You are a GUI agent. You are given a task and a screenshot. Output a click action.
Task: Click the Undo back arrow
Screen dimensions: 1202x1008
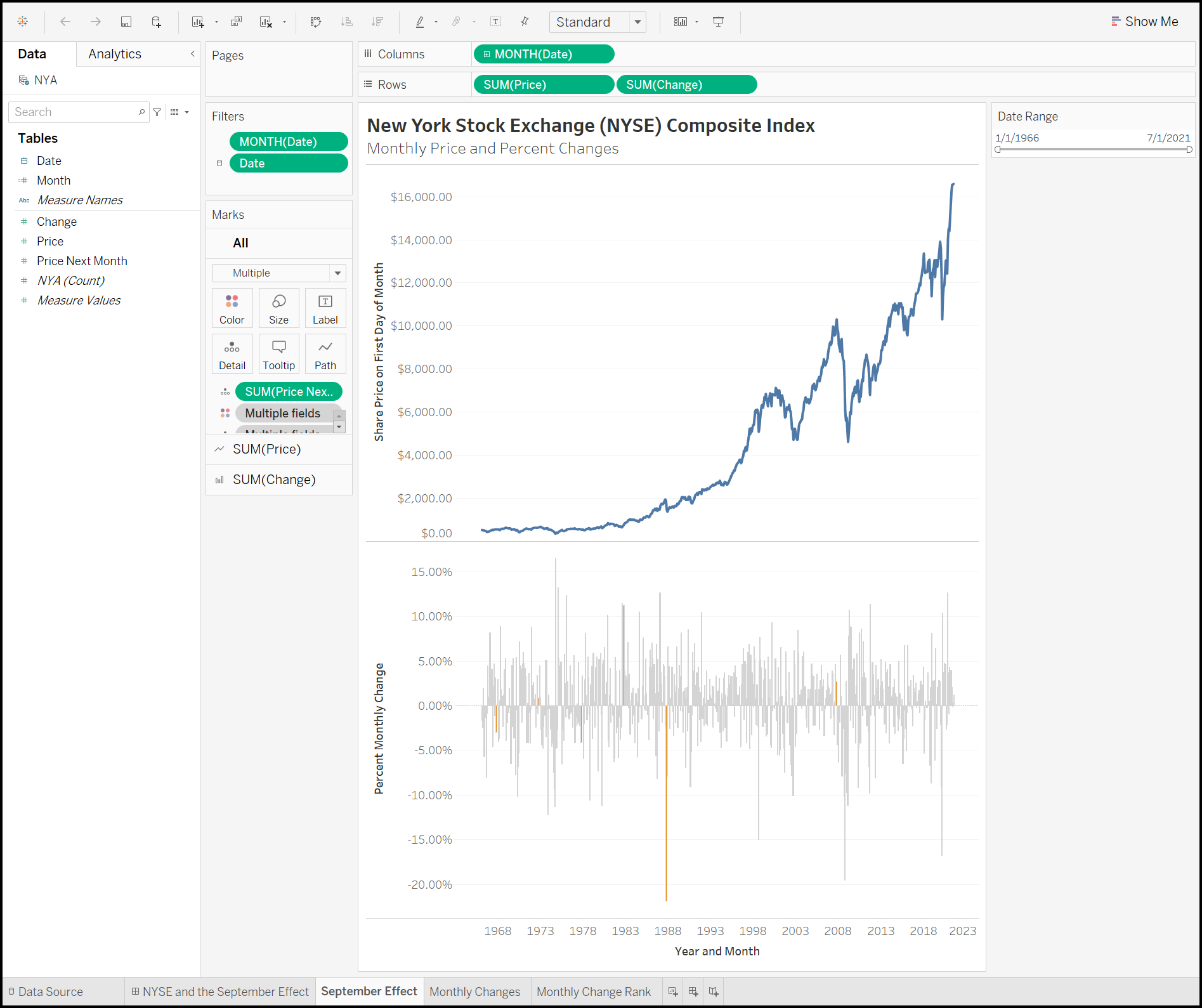[65, 22]
